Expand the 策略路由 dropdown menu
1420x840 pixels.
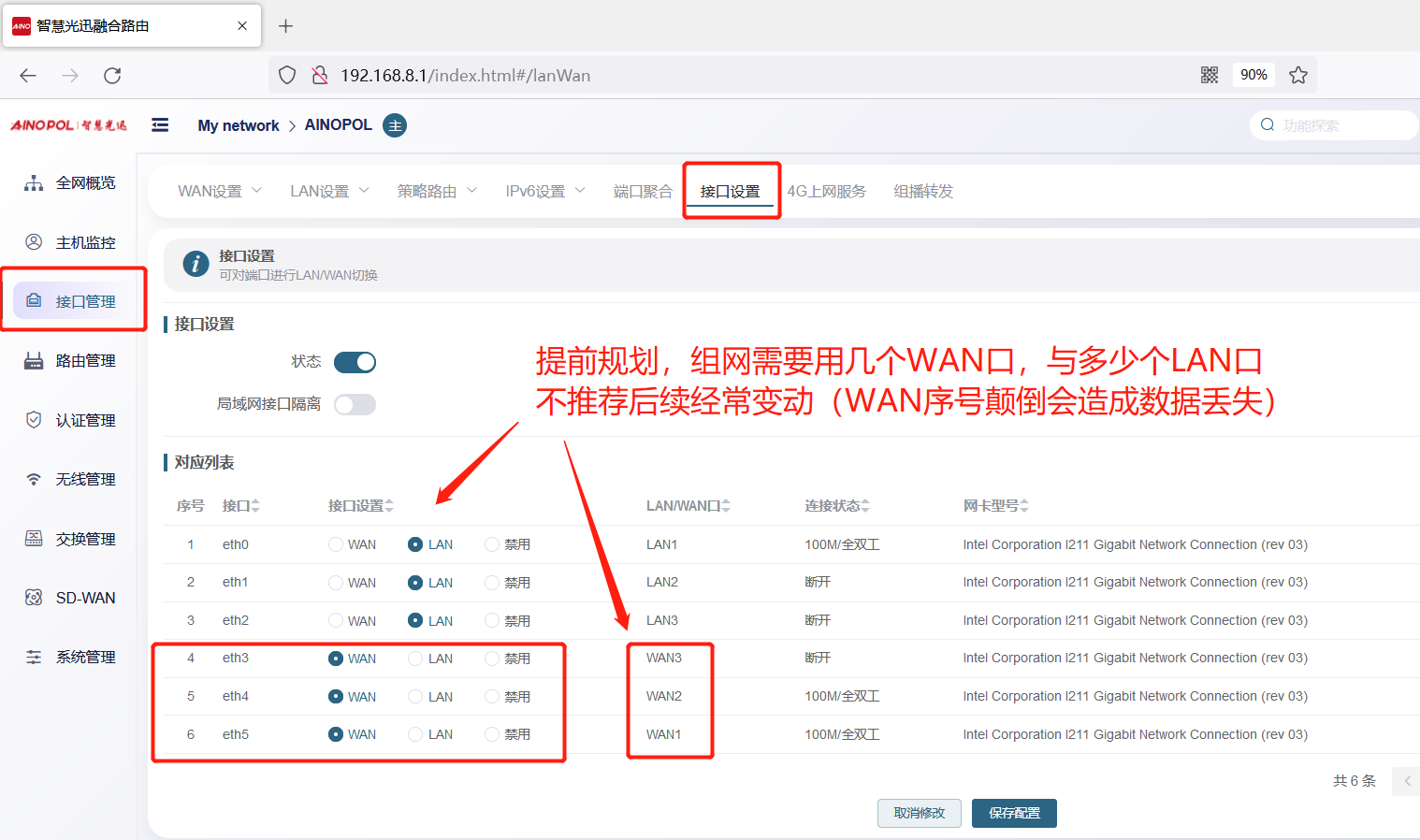click(x=437, y=191)
